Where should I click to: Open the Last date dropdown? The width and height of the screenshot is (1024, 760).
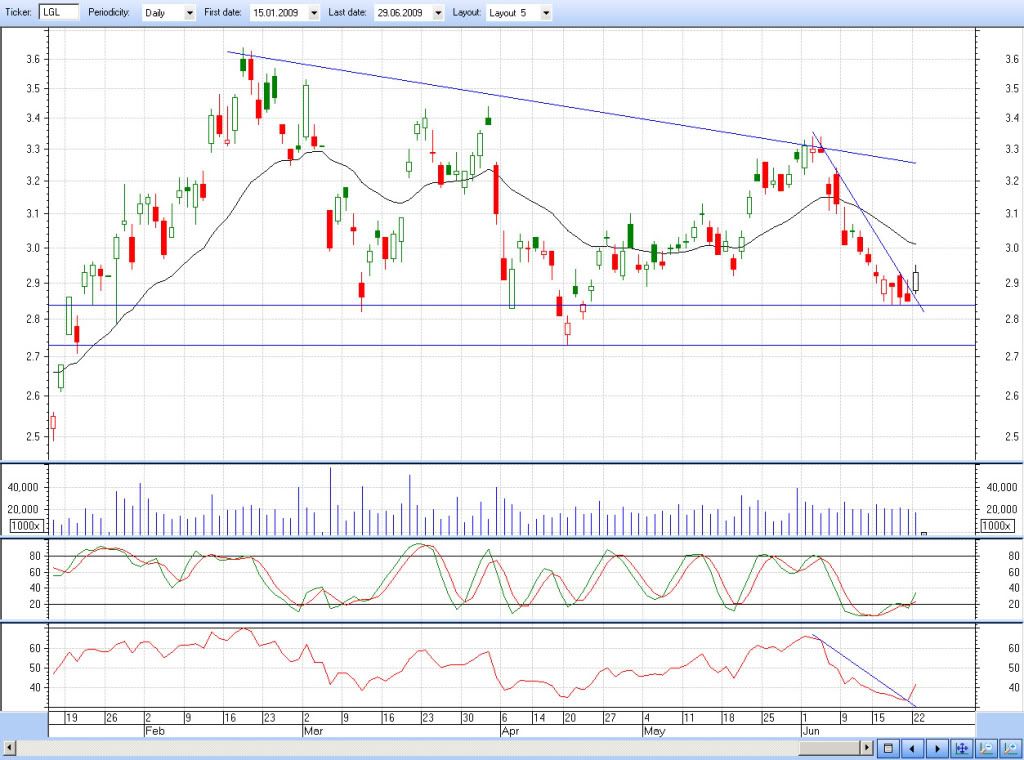[x=438, y=13]
